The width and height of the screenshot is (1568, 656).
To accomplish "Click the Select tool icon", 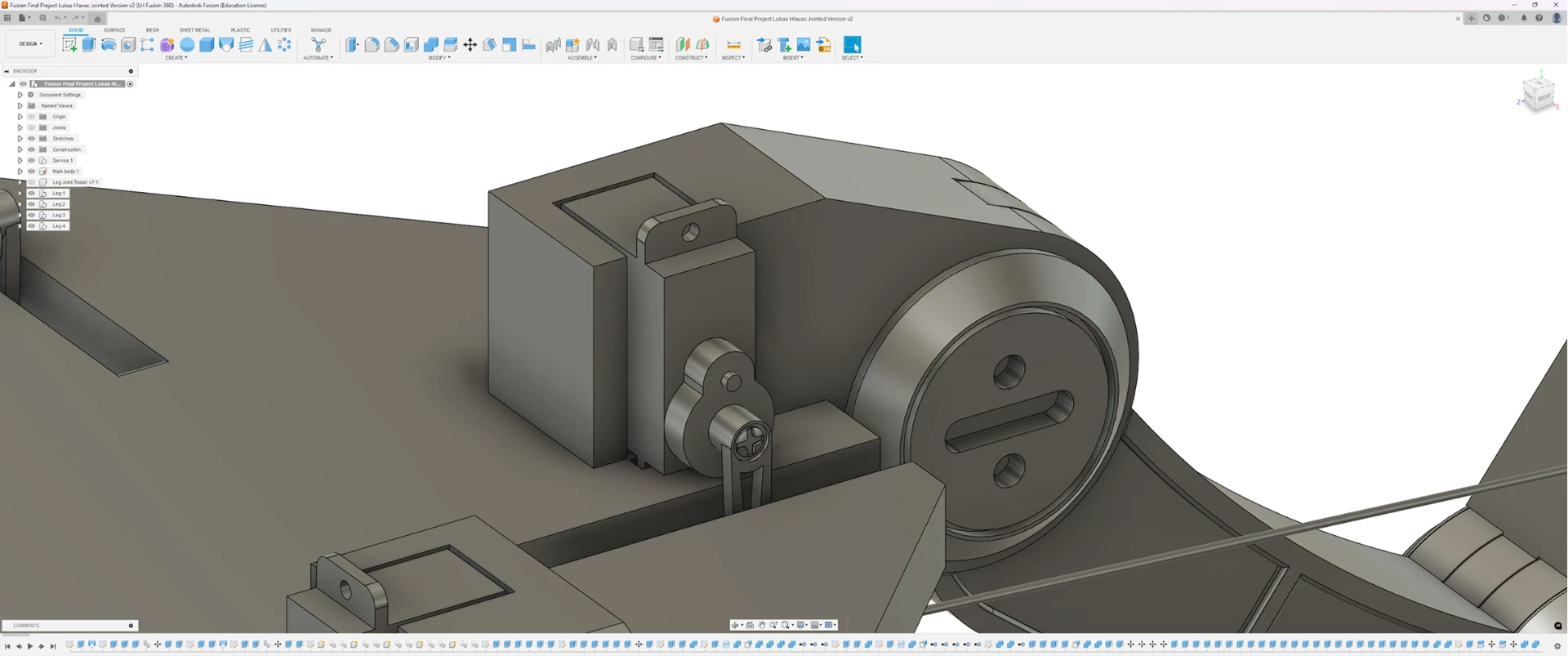I will coord(852,45).
